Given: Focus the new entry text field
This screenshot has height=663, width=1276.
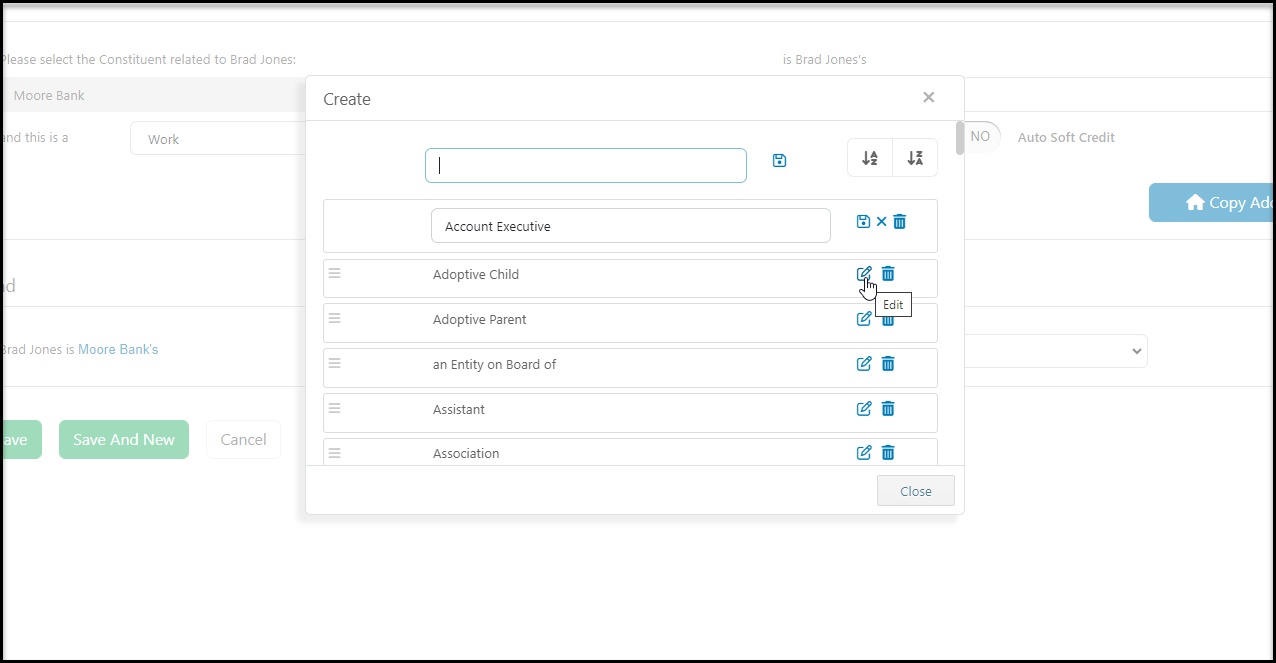Looking at the screenshot, I should pos(586,165).
